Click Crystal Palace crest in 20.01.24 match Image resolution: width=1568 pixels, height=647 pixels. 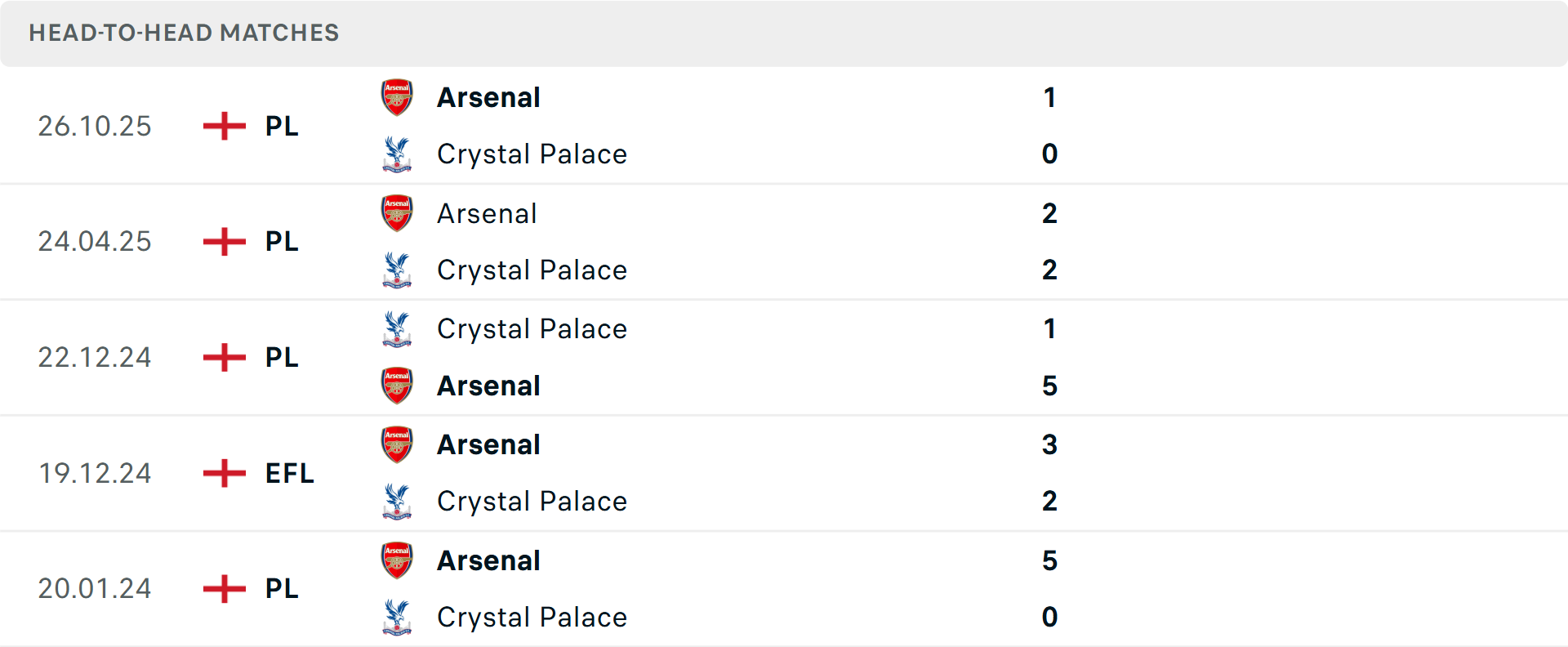click(x=397, y=618)
